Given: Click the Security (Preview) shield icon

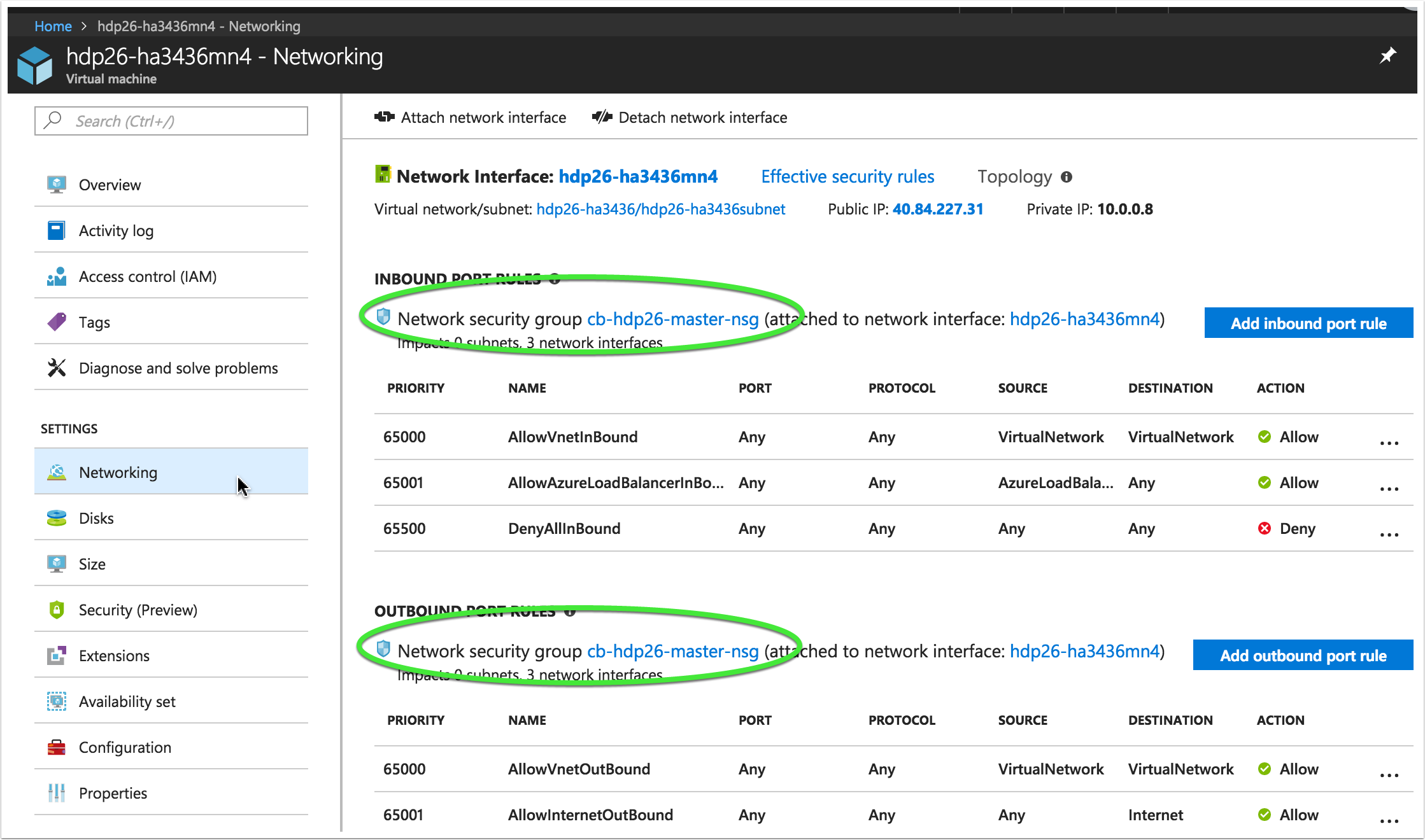Looking at the screenshot, I should (x=57, y=610).
